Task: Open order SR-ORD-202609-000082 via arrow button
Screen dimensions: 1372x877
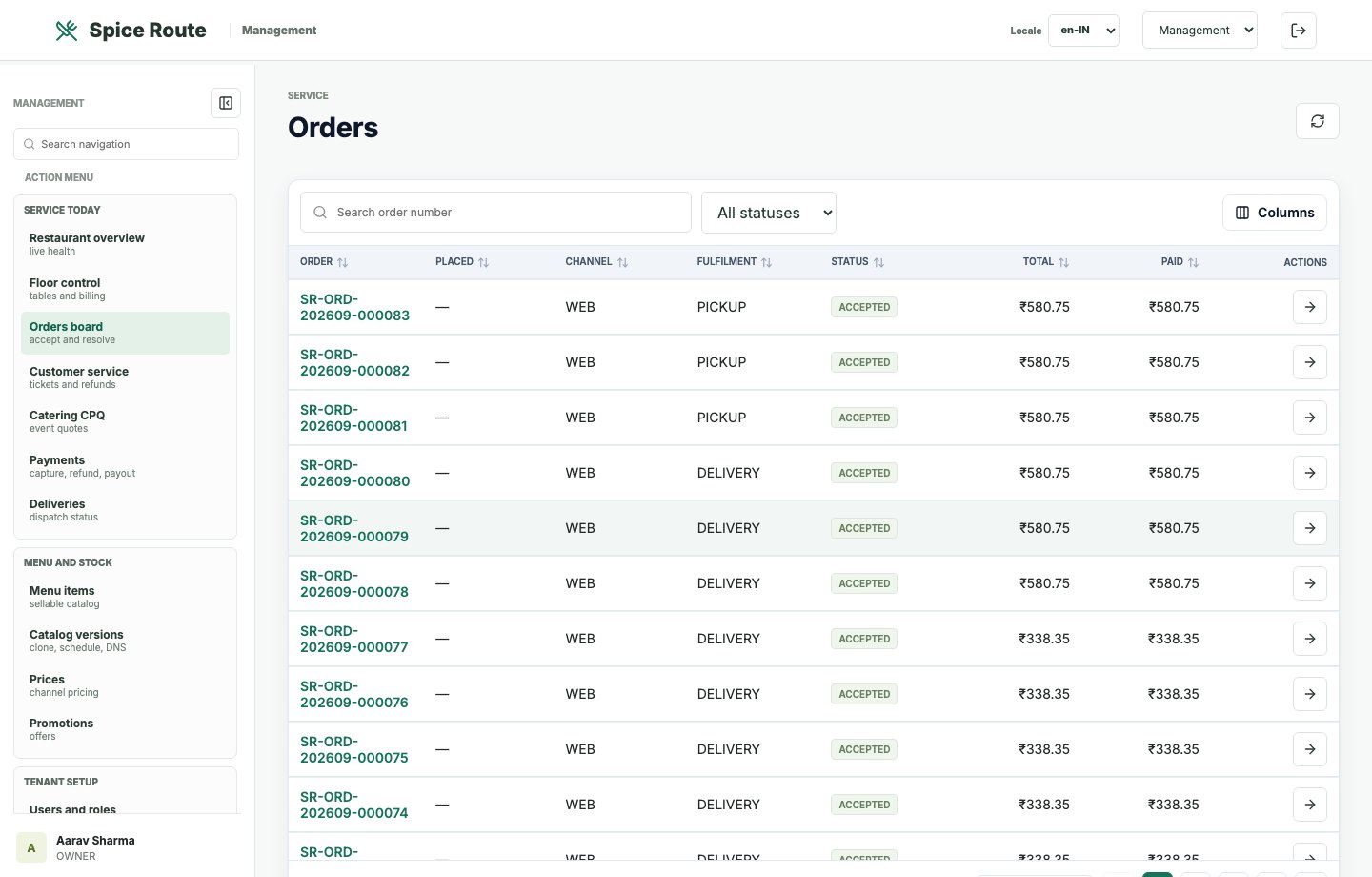Action: click(x=1310, y=362)
